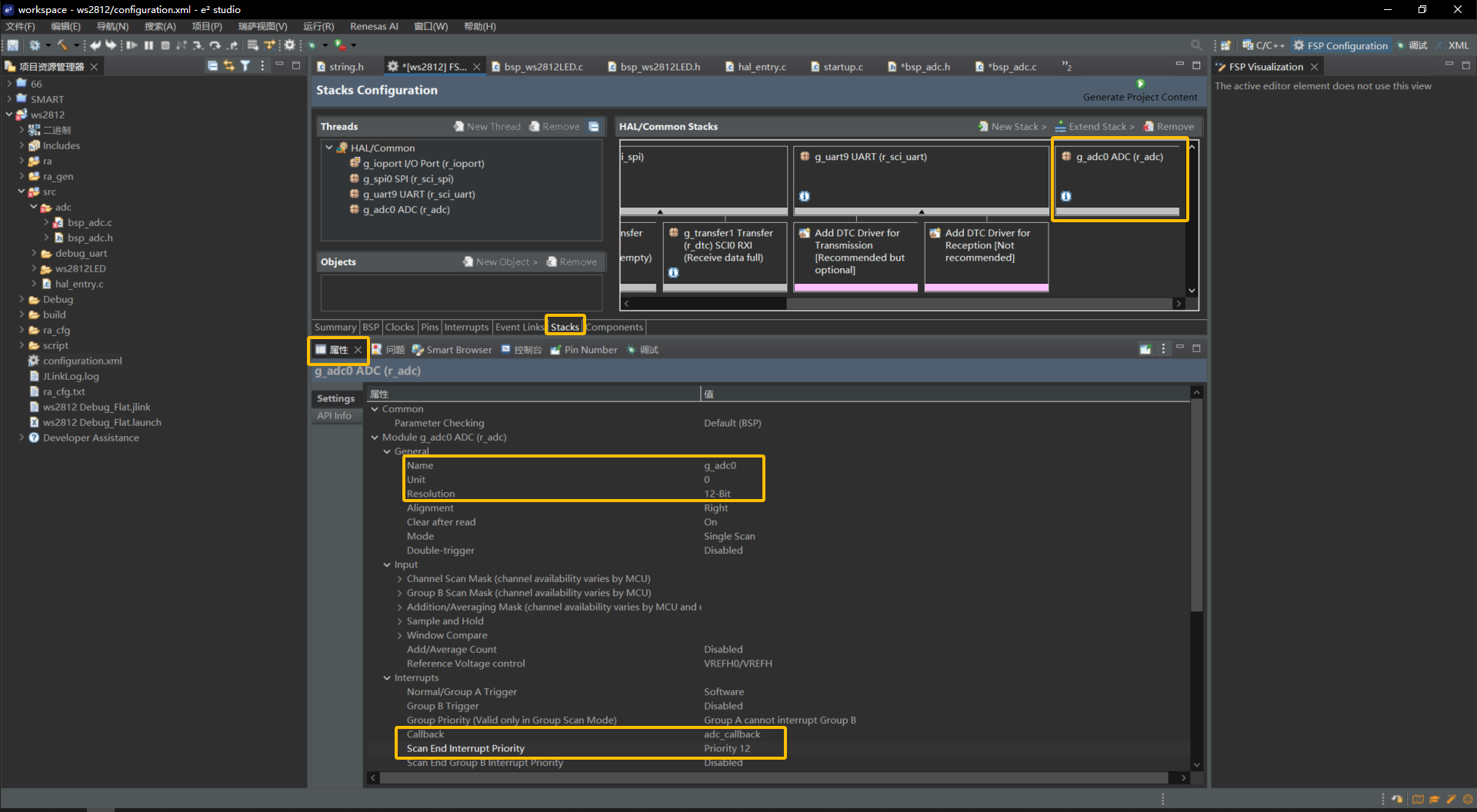Open the API Info tab
The width and height of the screenshot is (1477, 812).
point(334,416)
